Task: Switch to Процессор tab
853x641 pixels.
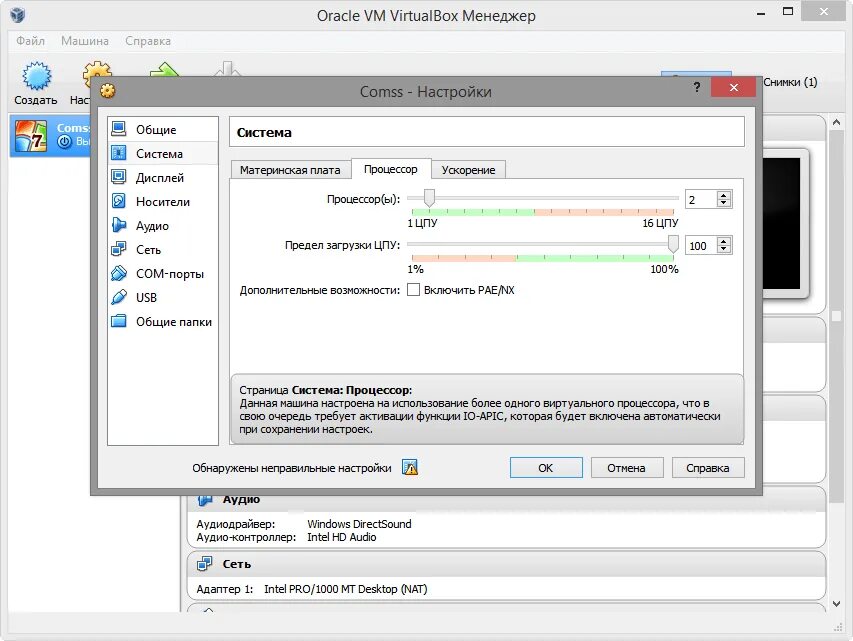Action: click(x=391, y=169)
